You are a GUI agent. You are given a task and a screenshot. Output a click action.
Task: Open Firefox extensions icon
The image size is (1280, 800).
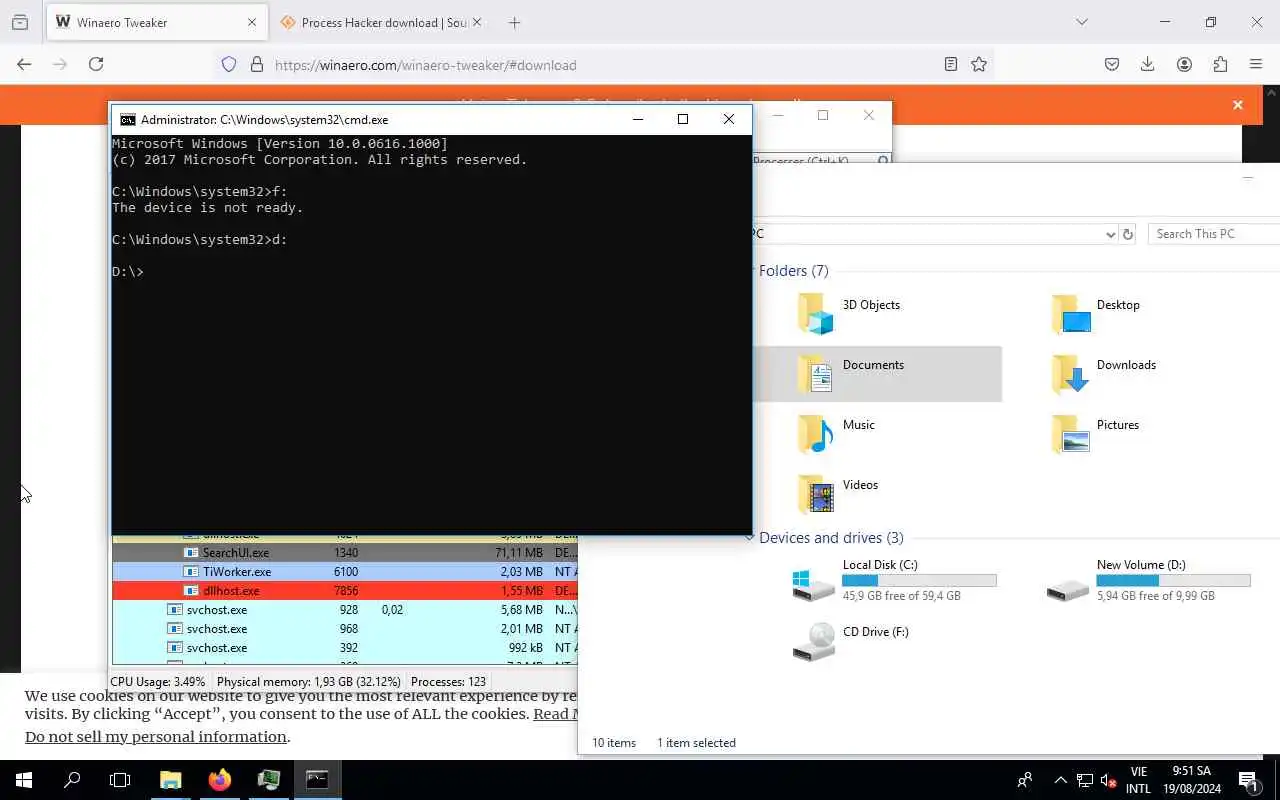point(1220,64)
